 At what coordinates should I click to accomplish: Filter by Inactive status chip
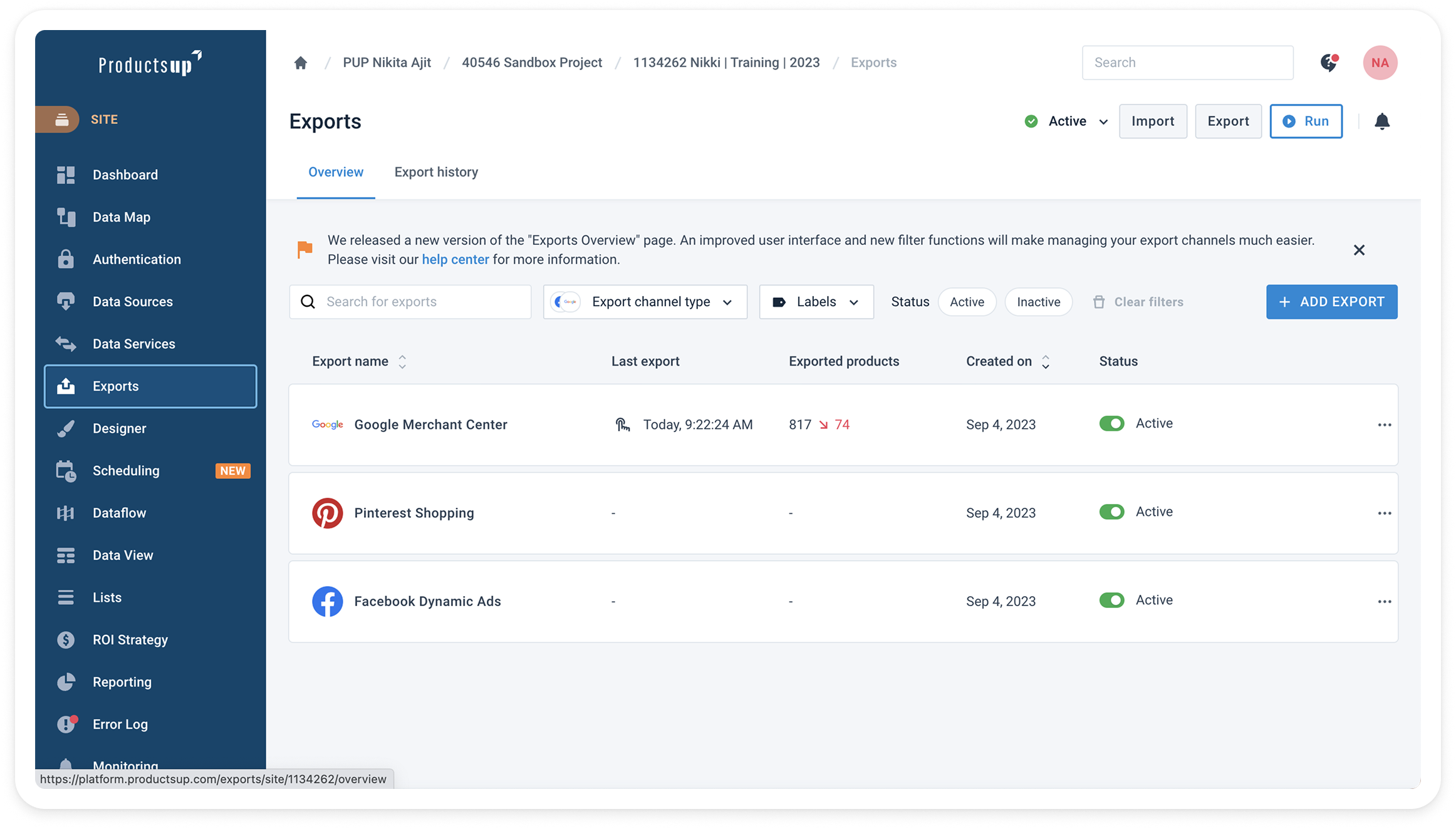(1038, 302)
